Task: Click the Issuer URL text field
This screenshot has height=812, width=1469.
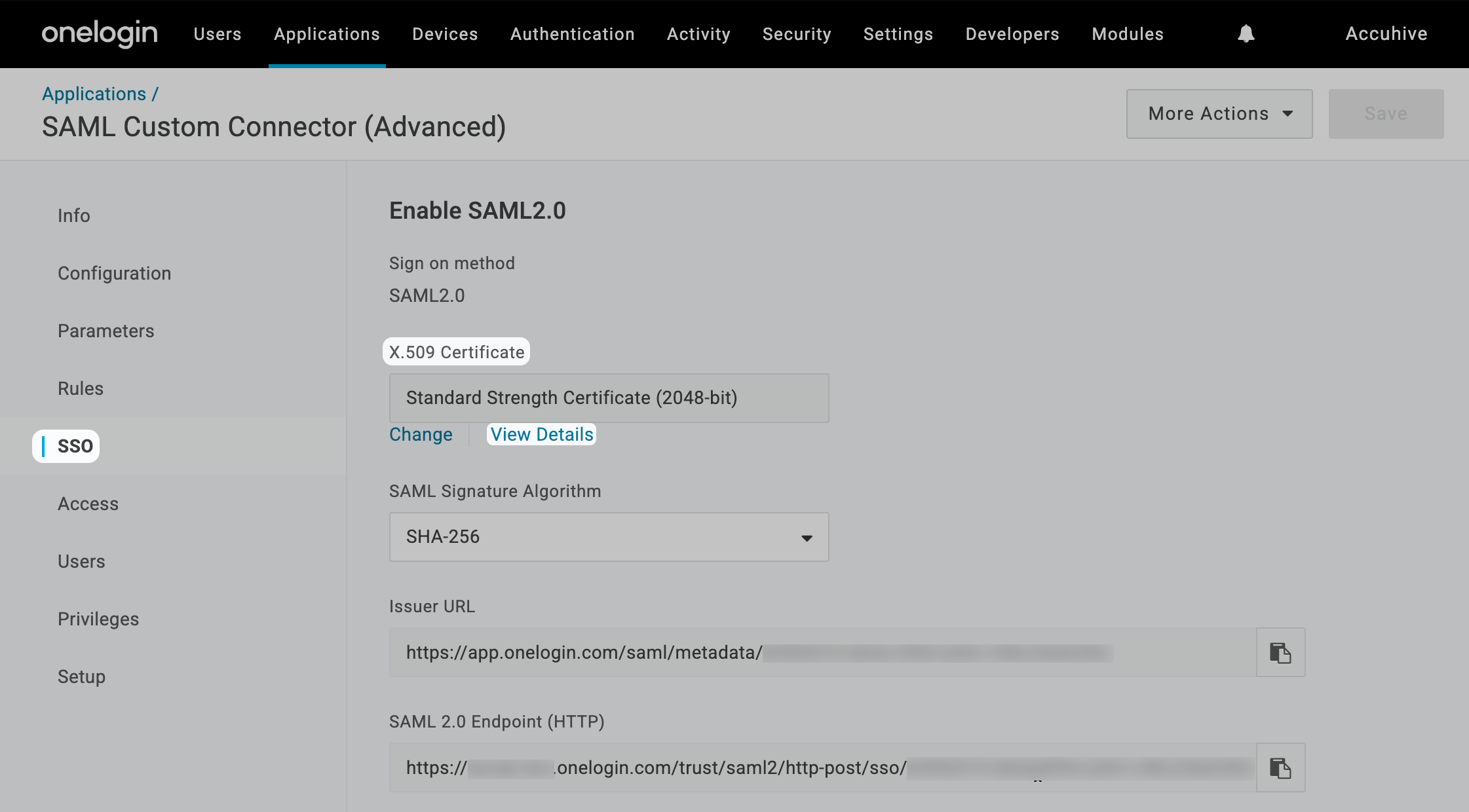Action: 822,652
